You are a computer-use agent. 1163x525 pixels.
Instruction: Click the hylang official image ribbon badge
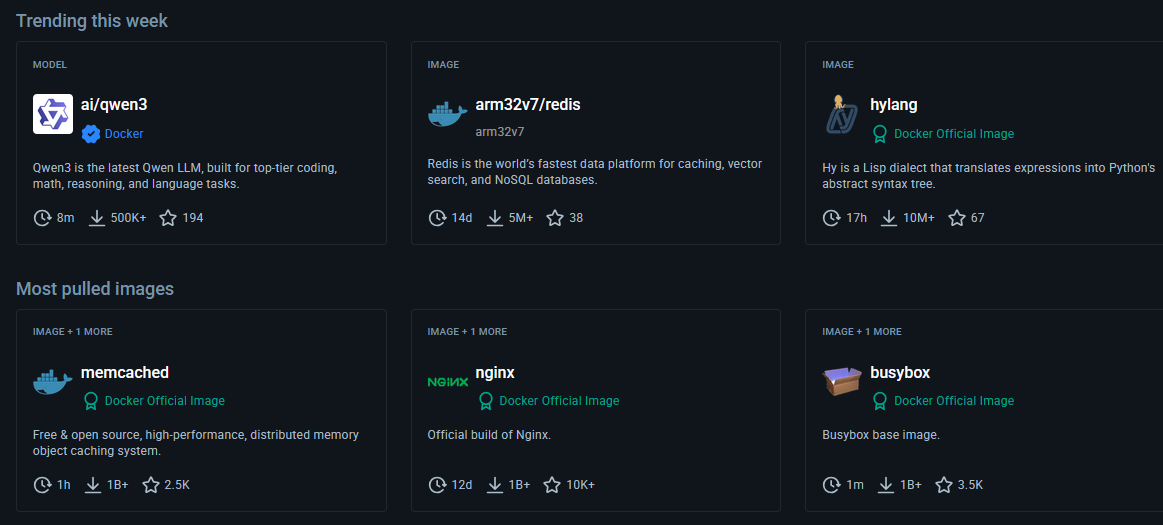point(880,133)
